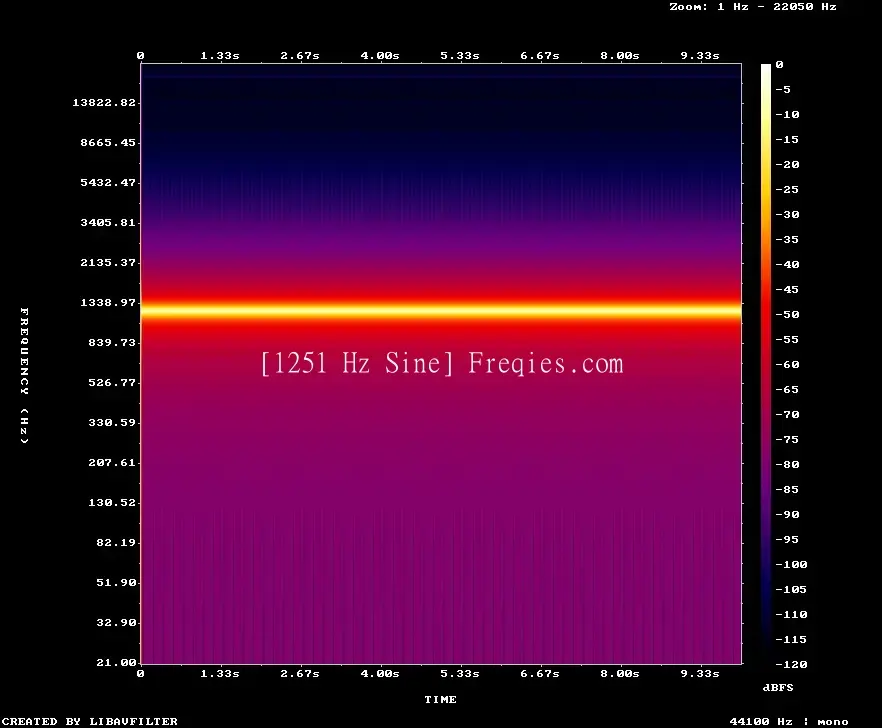Click the 3405.81 frequency axis label
The width and height of the screenshot is (882, 728).
(x=108, y=222)
